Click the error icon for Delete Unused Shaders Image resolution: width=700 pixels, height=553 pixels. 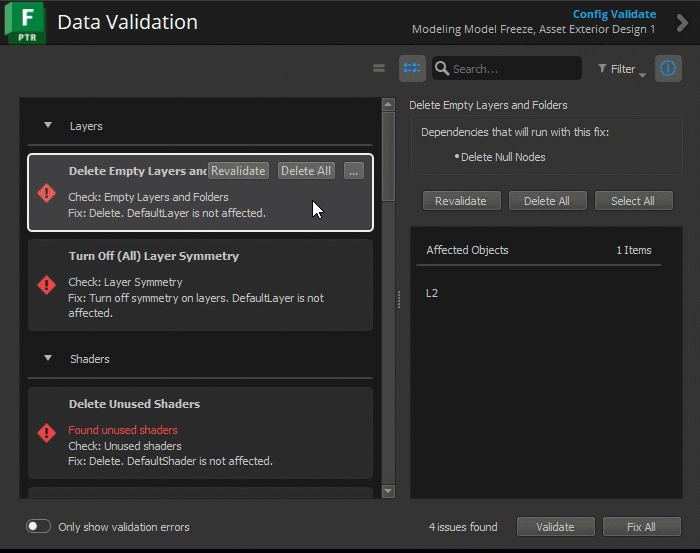(x=46, y=432)
